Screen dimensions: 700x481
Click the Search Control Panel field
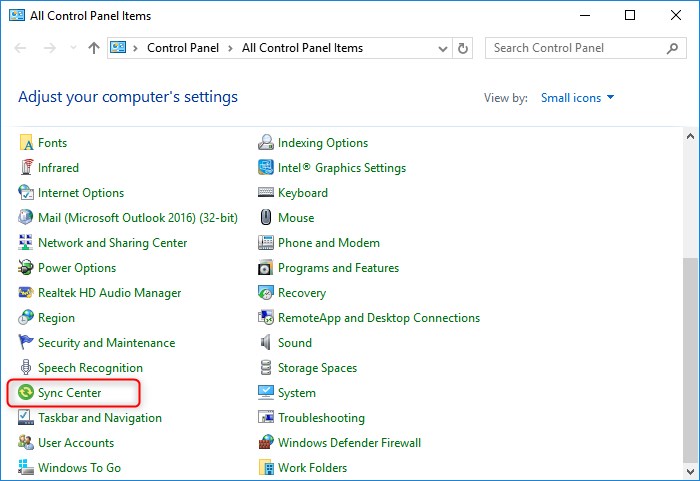click(570, 48)
